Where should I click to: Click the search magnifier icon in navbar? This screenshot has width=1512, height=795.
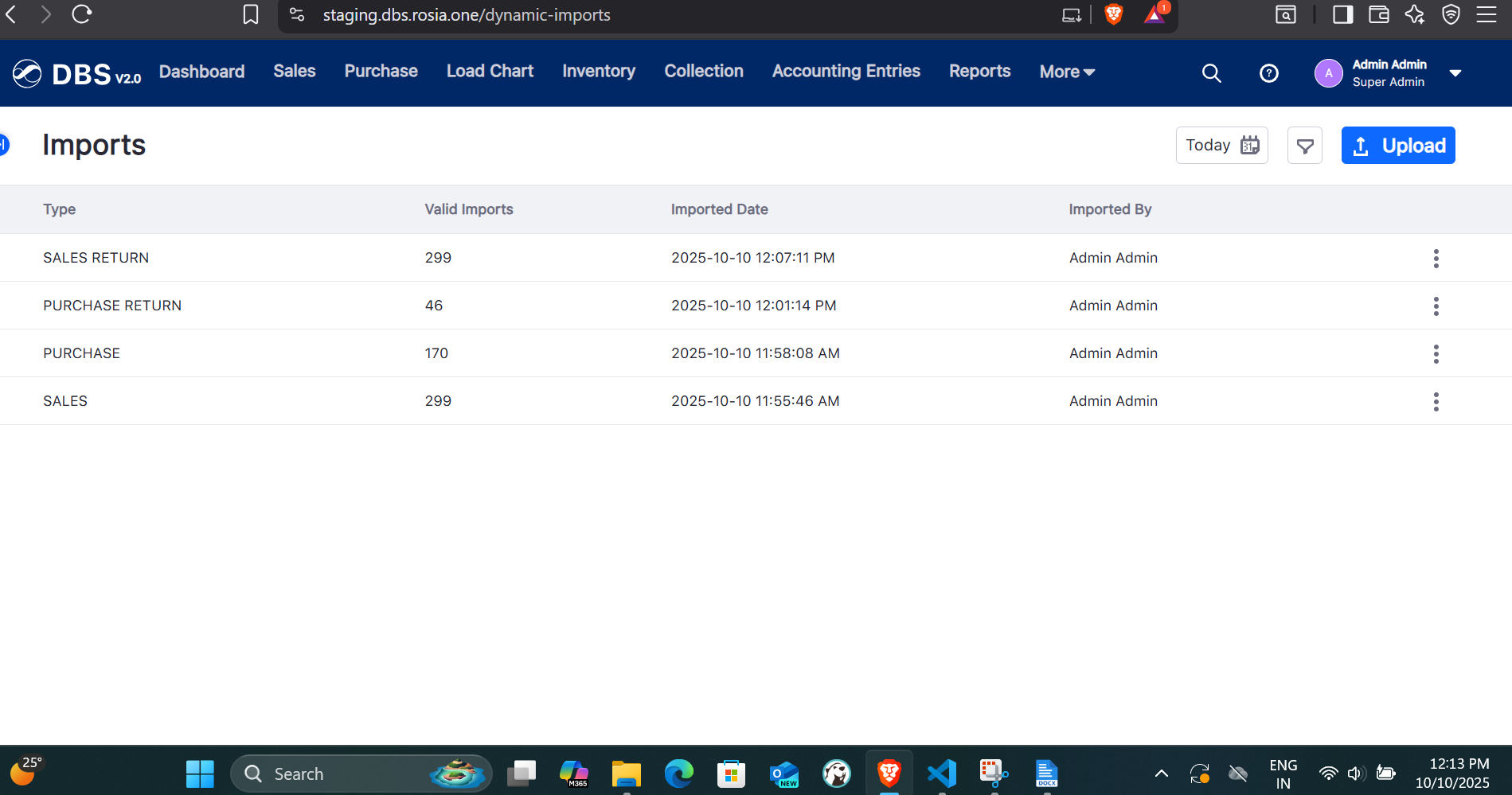(1211, 73)
